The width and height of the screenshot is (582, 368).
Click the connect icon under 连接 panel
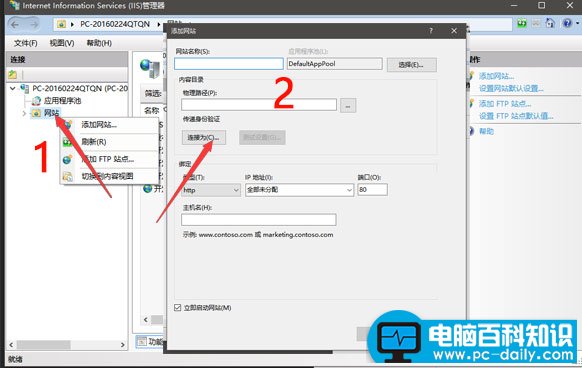click(x=13, y=74)
